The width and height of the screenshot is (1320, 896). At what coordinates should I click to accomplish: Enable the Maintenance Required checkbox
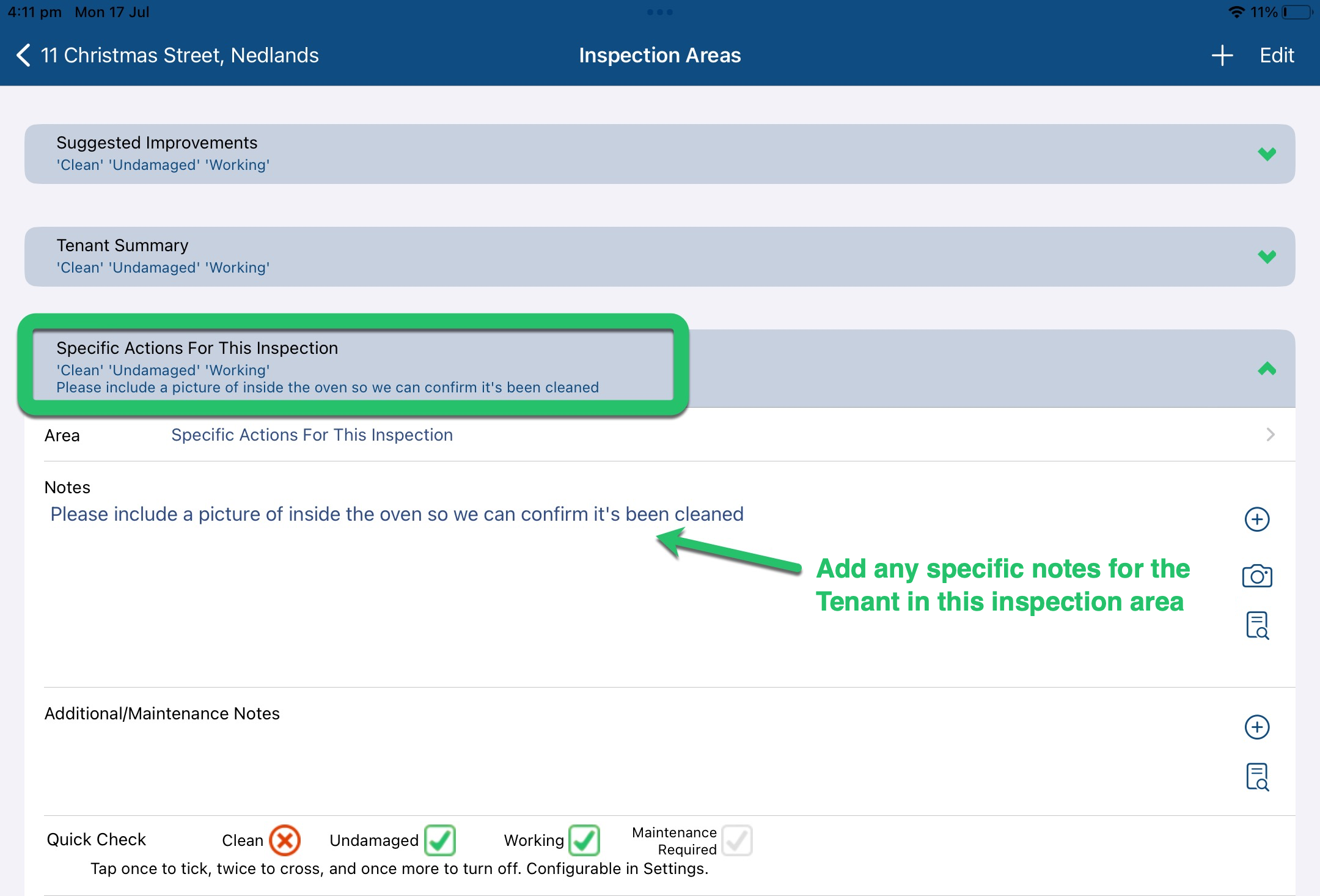coord(736,840)
